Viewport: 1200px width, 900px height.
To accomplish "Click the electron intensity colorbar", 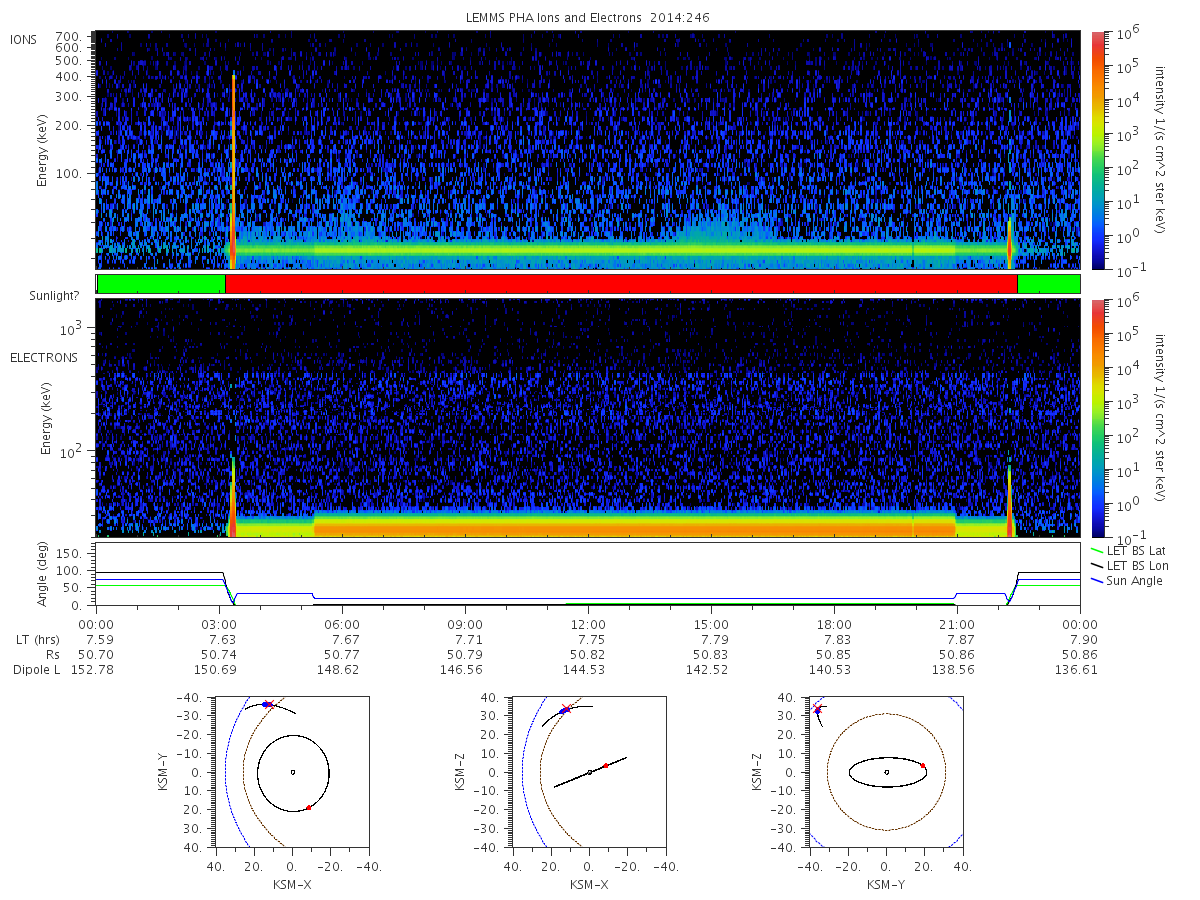I will tap(1098, 418).
